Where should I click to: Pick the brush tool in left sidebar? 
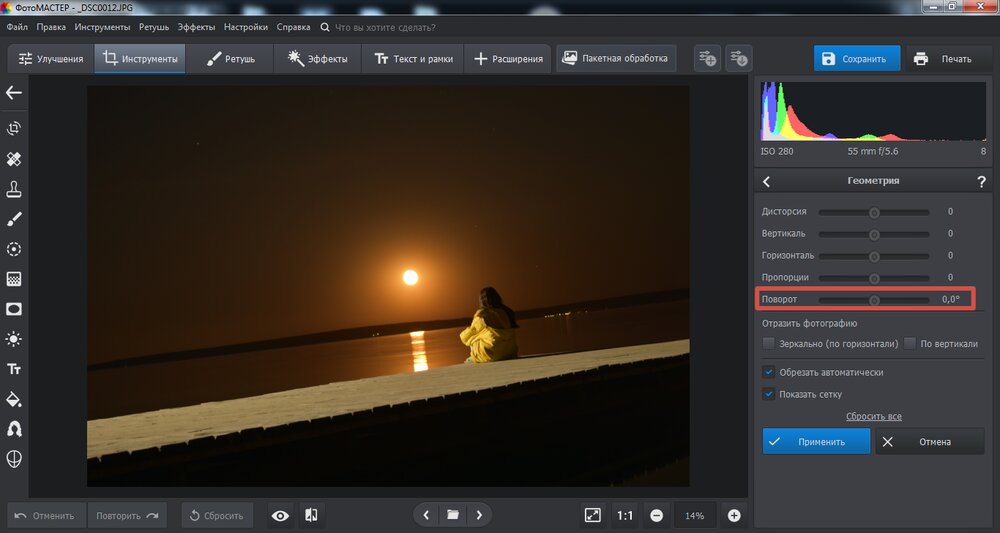pyautogui.click(x=14, y=219)
